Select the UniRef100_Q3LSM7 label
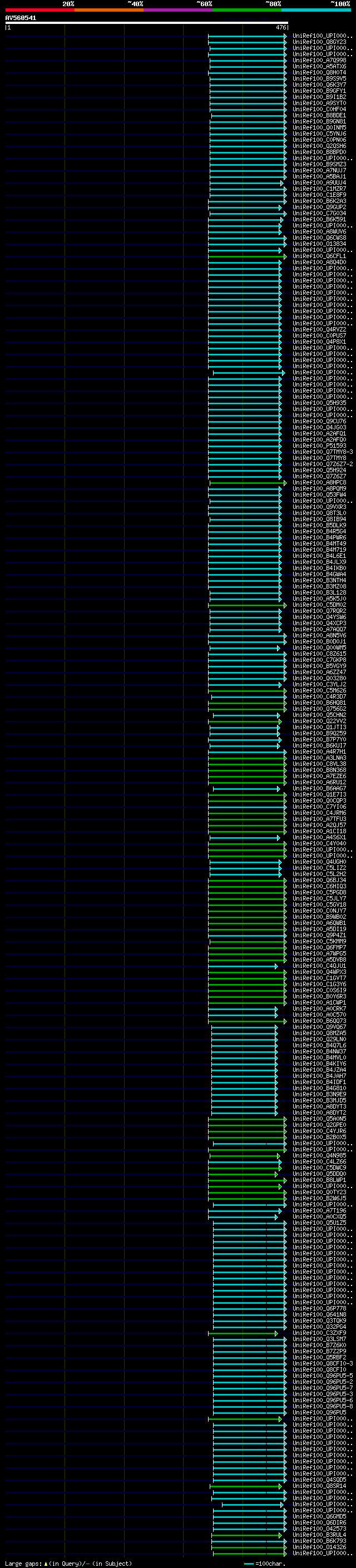The width and height of the screenshot is (356, 1568). point(319,1339)
